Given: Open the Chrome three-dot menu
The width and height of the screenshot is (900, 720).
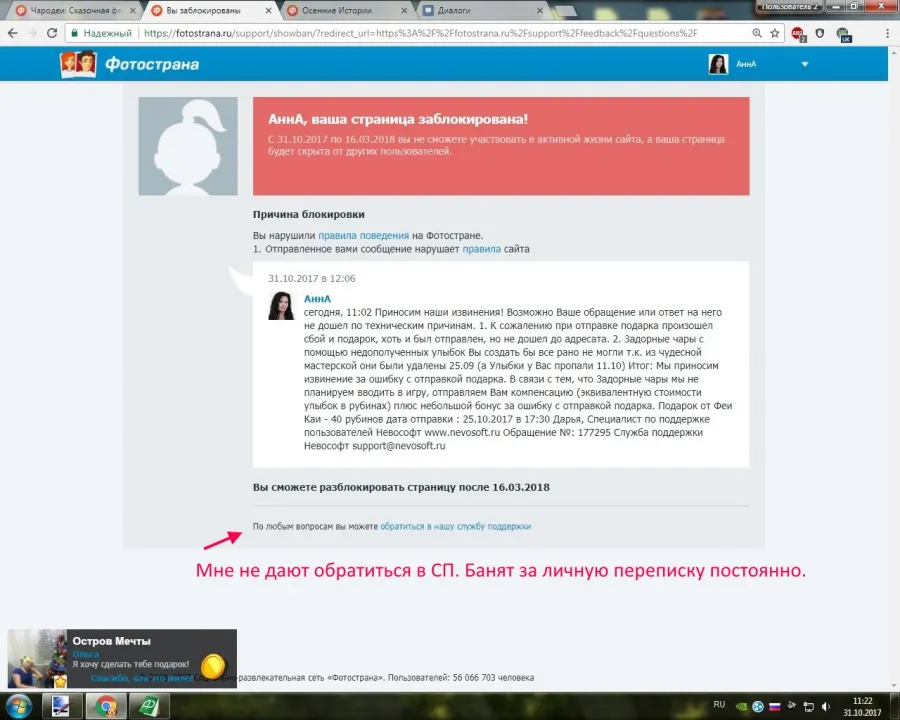Looking at the screenshot, I should pos(887,33).
